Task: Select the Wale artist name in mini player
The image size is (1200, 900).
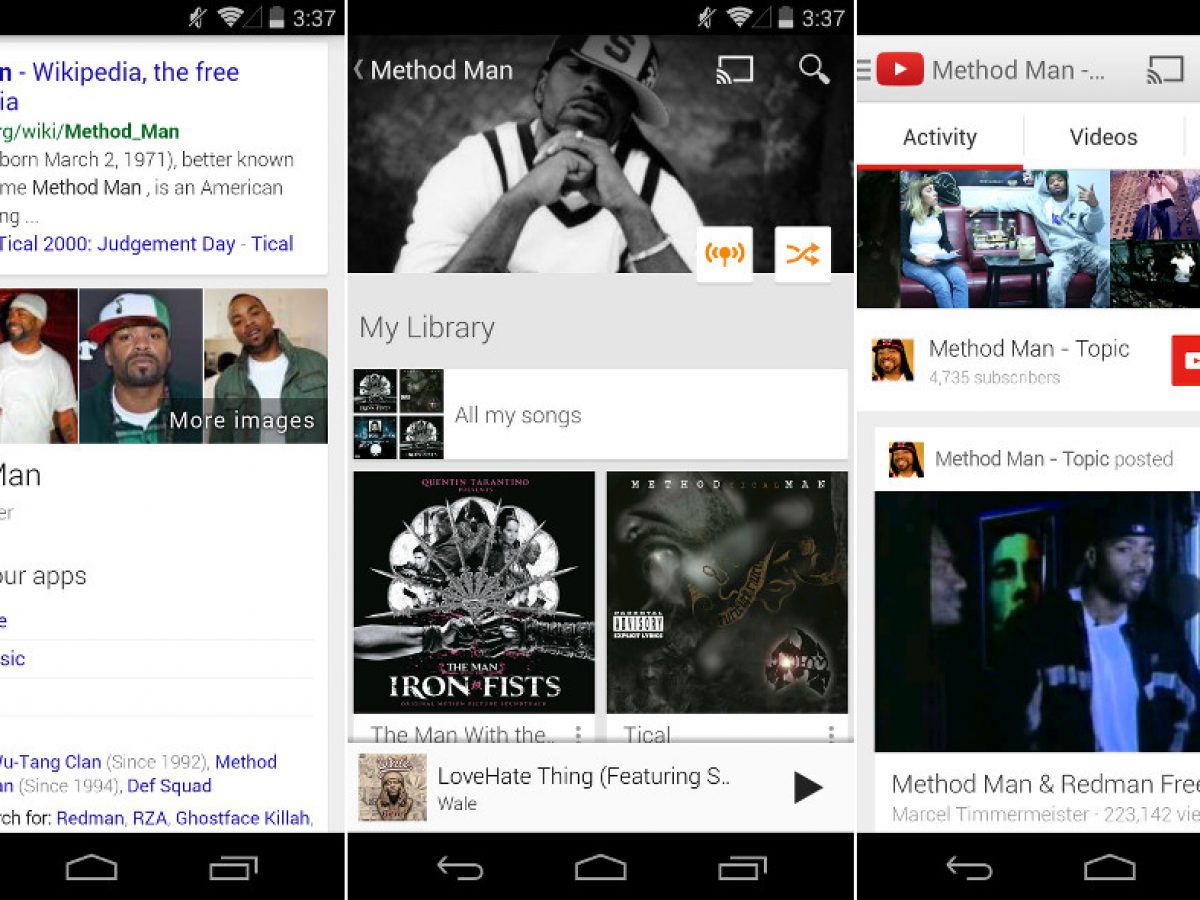Action: pos(457,803)
